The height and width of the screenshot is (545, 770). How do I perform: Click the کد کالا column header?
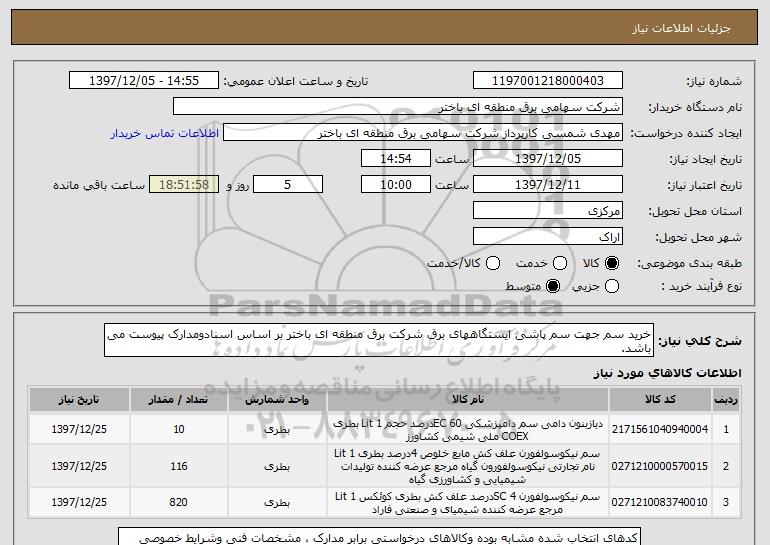point(660,400)
